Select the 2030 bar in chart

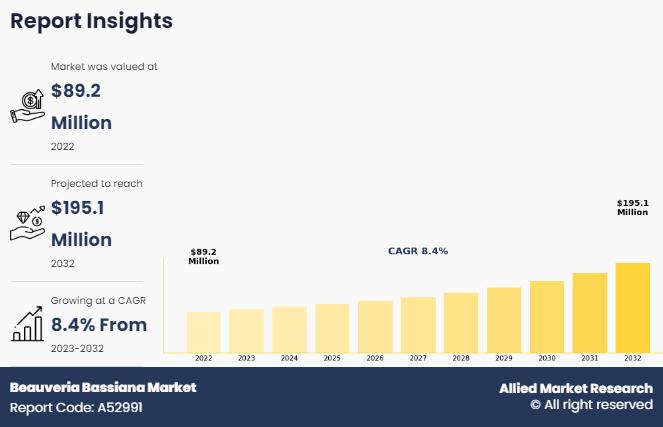pyautogui.click(x=547, y=316)
